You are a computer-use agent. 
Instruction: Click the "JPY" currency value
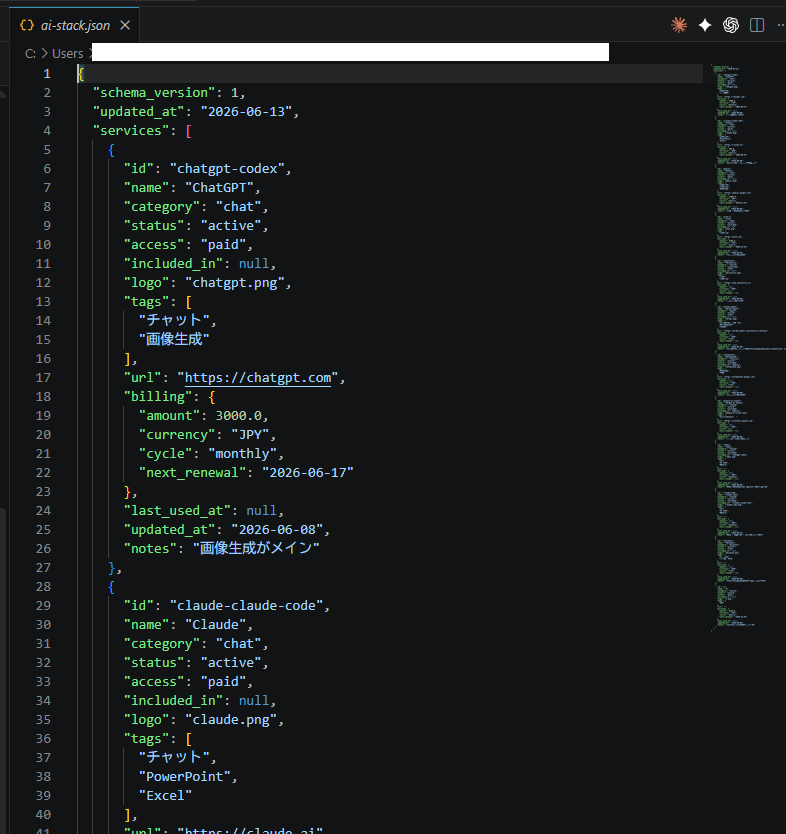click(x=250, y=435)
